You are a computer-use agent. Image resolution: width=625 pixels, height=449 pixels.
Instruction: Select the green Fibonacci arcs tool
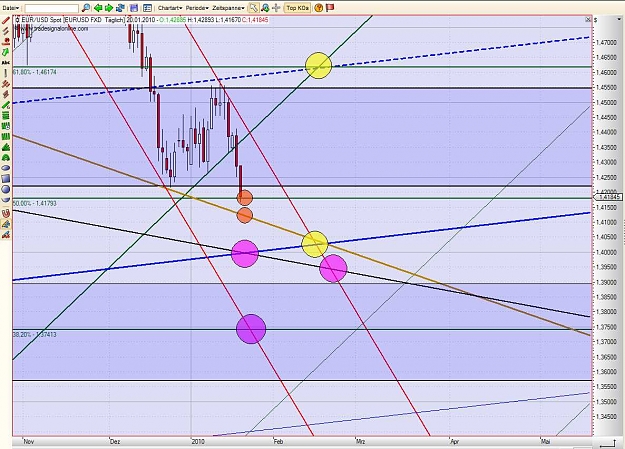click(6, 158)
